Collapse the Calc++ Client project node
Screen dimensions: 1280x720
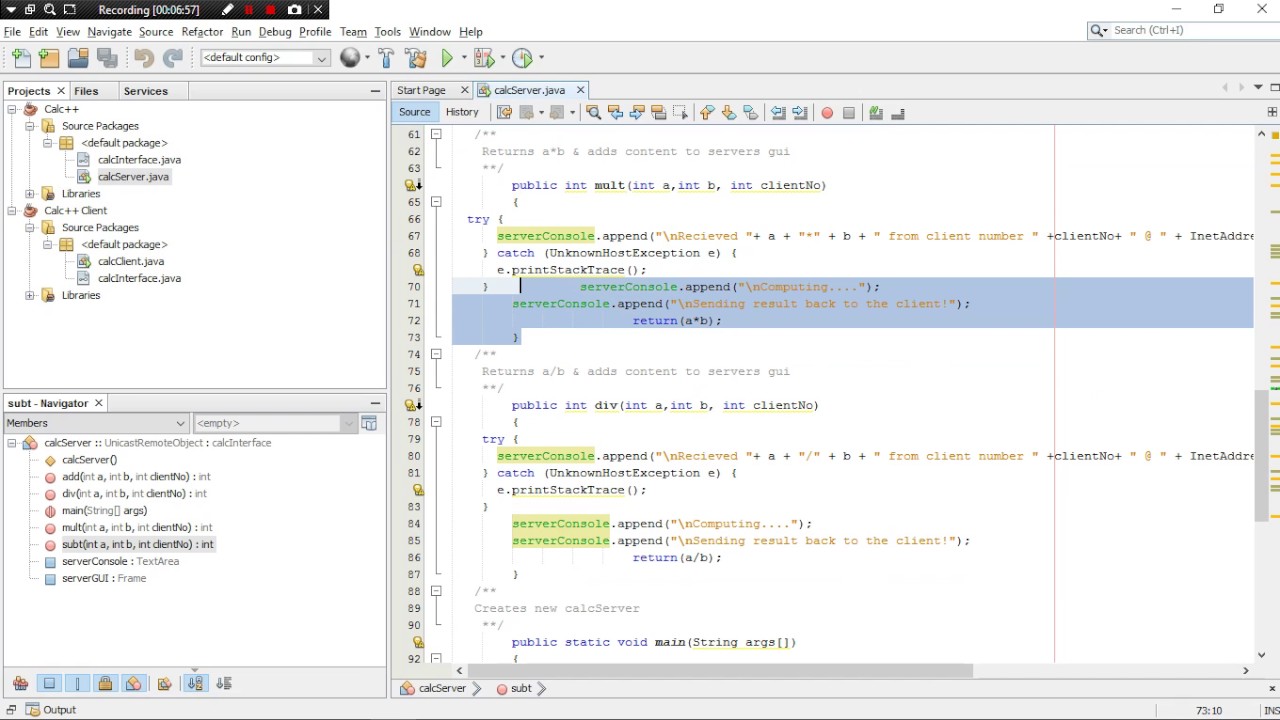12,211
